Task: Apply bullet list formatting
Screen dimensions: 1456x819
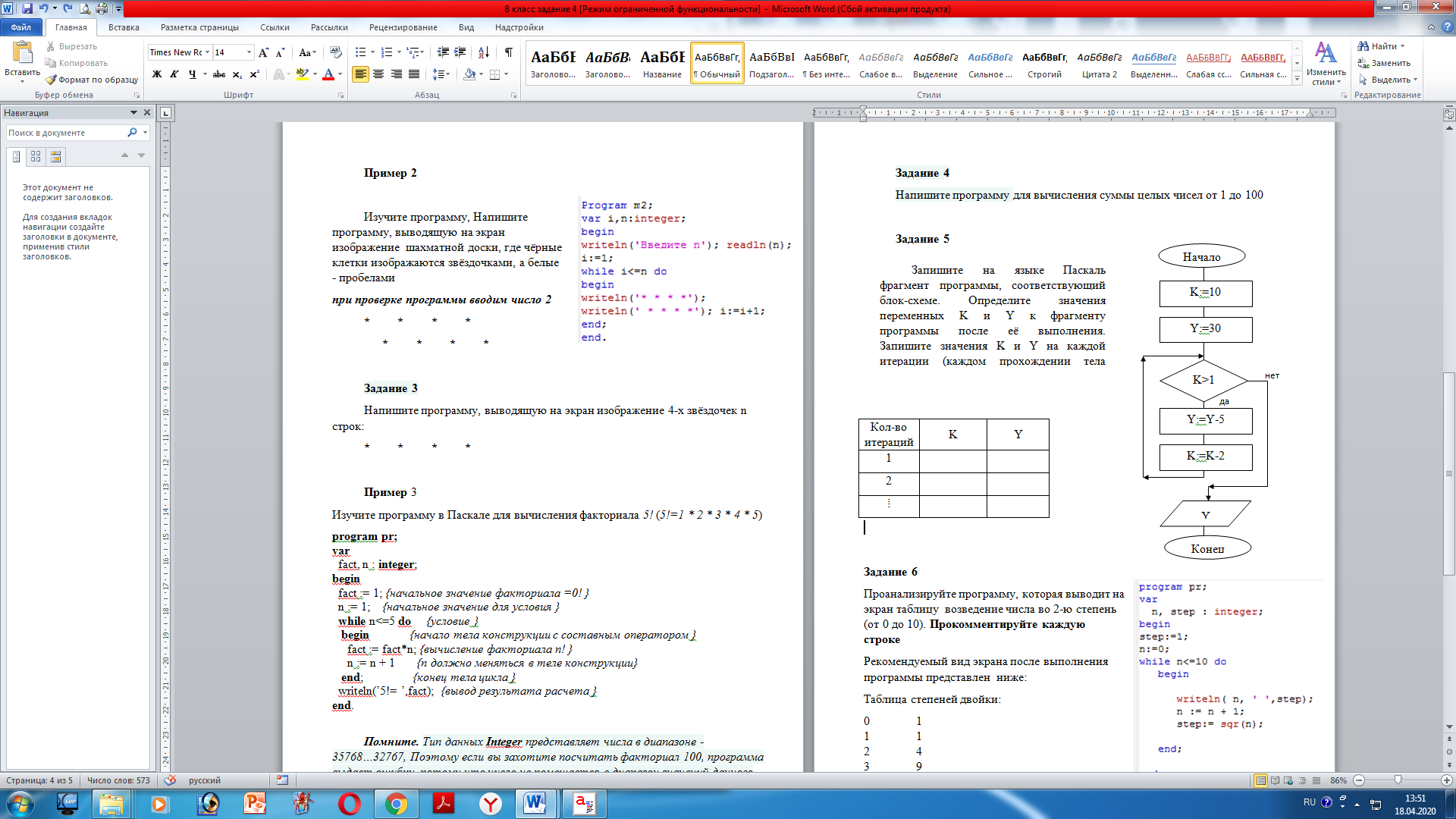Action: click(360, 52)
